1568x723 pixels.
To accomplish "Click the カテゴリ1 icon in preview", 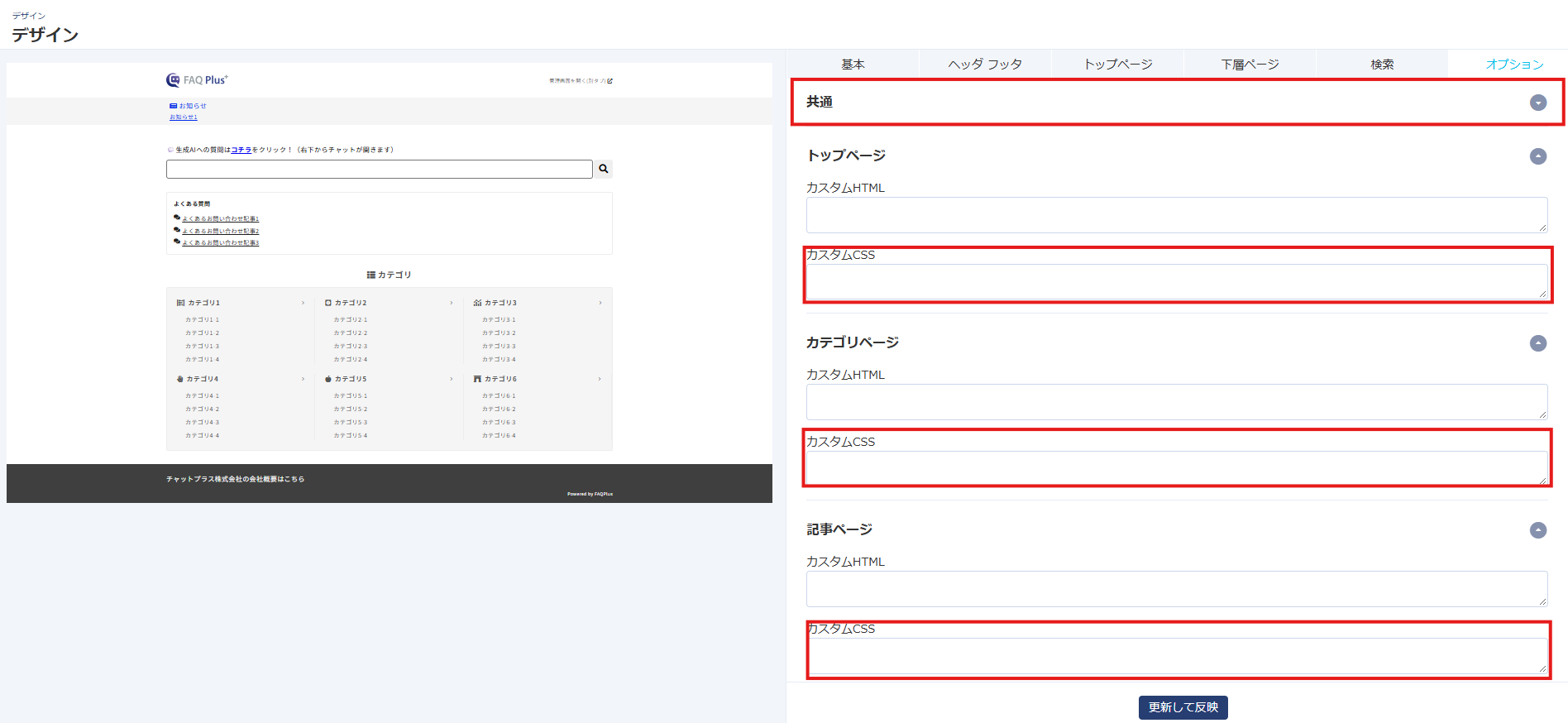I will (x=180, y=303).
